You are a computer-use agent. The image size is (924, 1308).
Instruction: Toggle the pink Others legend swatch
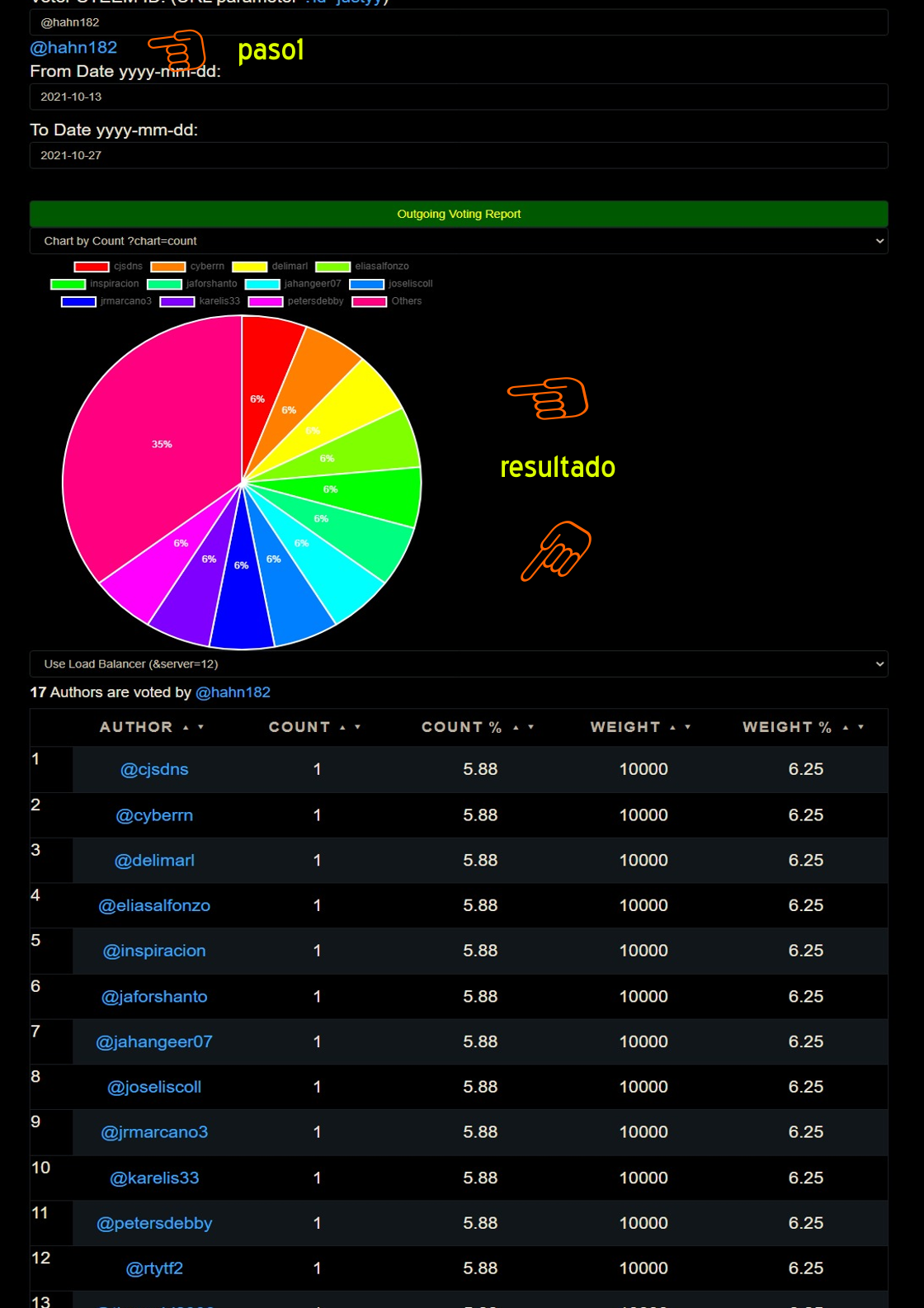point(369,301)
